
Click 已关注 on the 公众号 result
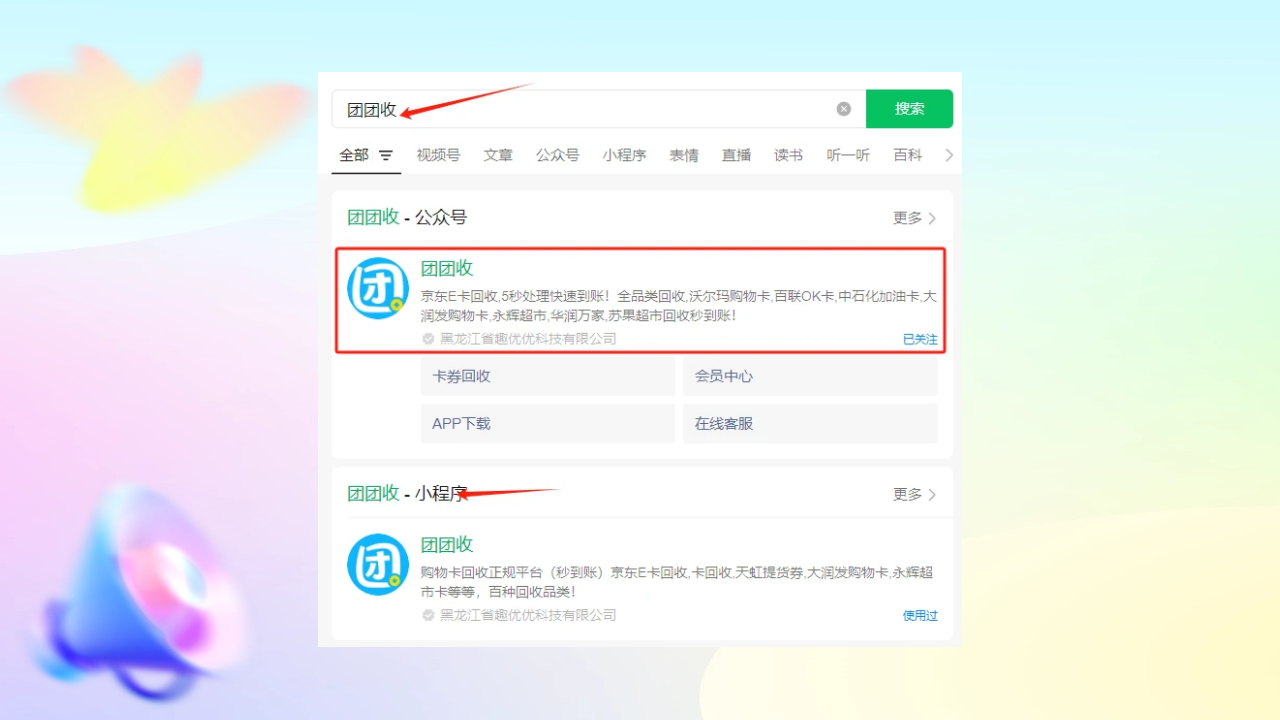point(920,339)
